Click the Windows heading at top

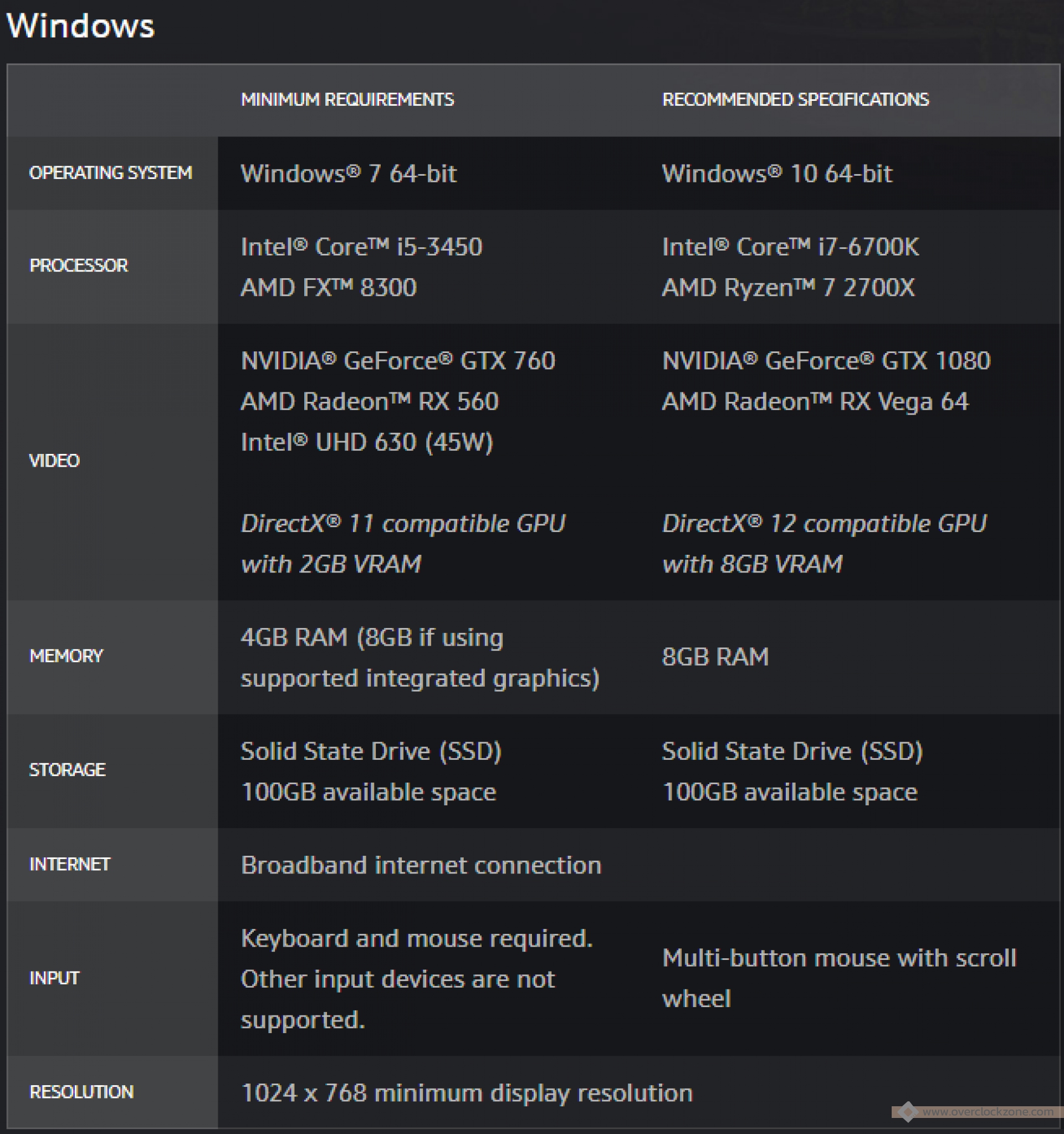(80, 25)
